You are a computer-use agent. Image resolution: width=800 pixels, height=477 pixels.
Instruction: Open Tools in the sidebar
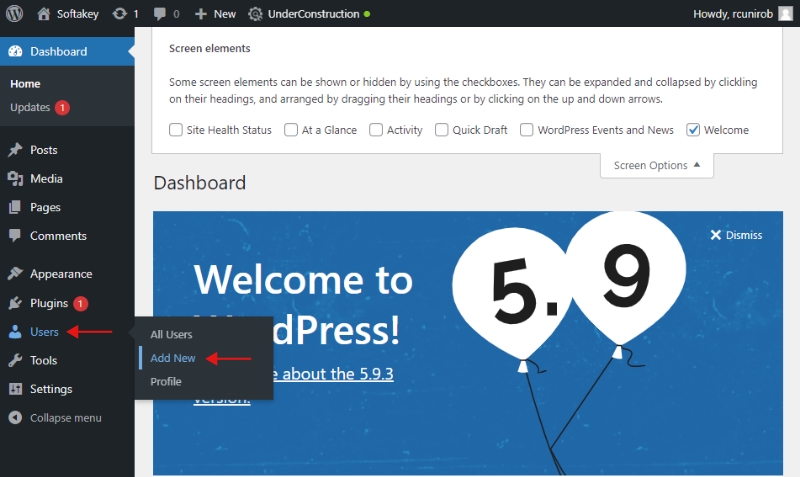43,360
